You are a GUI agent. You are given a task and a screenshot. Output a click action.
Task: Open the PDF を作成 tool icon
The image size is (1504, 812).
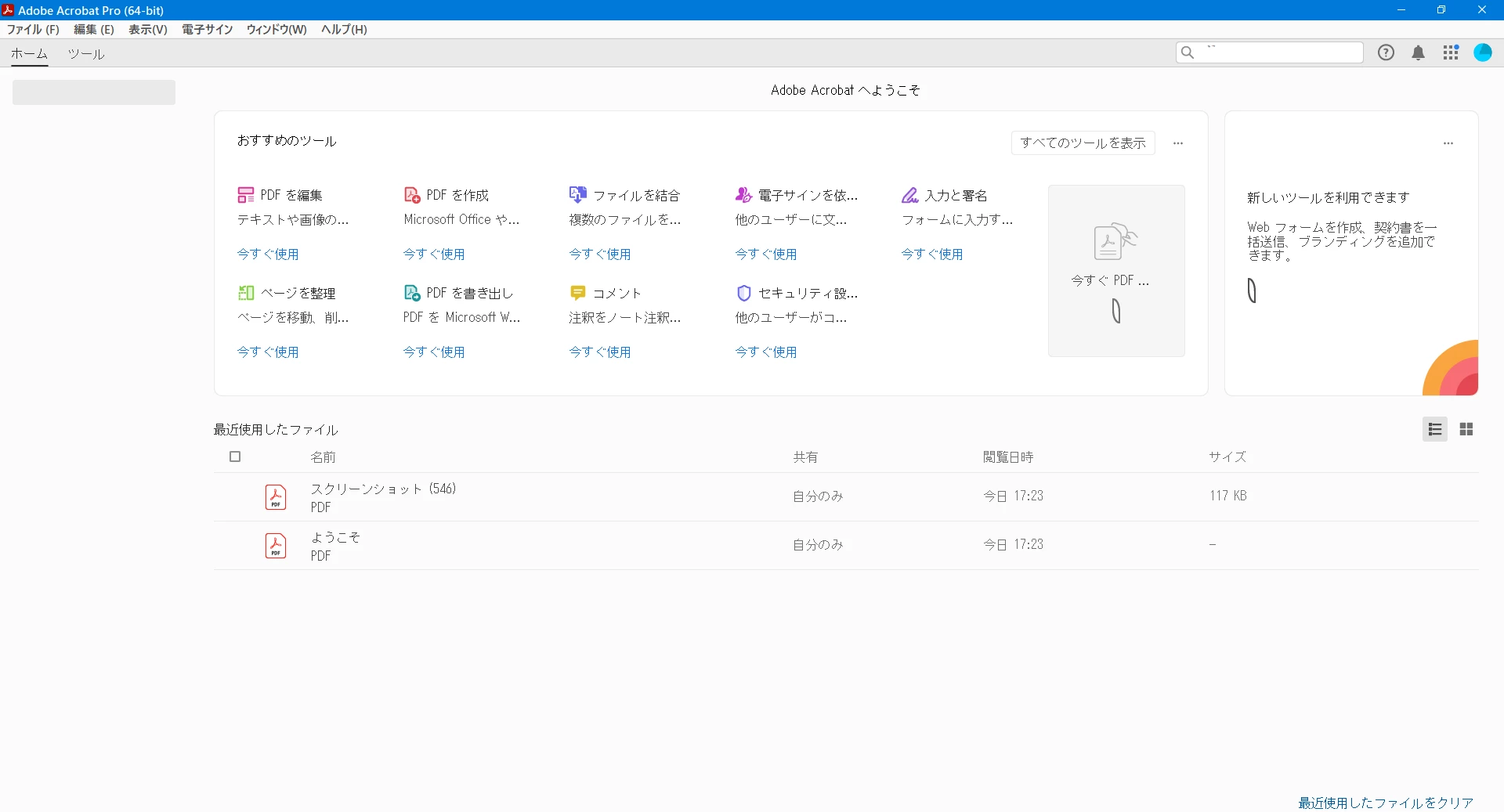pos(412,195)
